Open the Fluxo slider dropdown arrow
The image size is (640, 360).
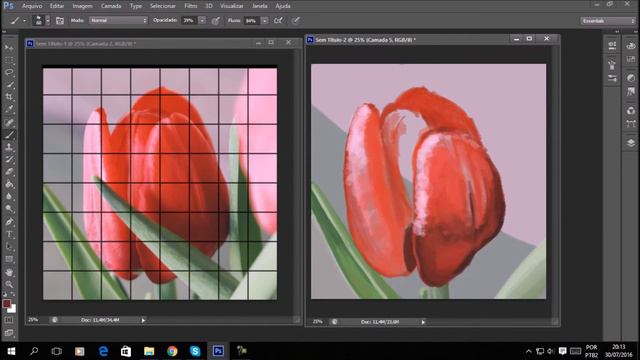pyautogui.click(x=264, y=20)
